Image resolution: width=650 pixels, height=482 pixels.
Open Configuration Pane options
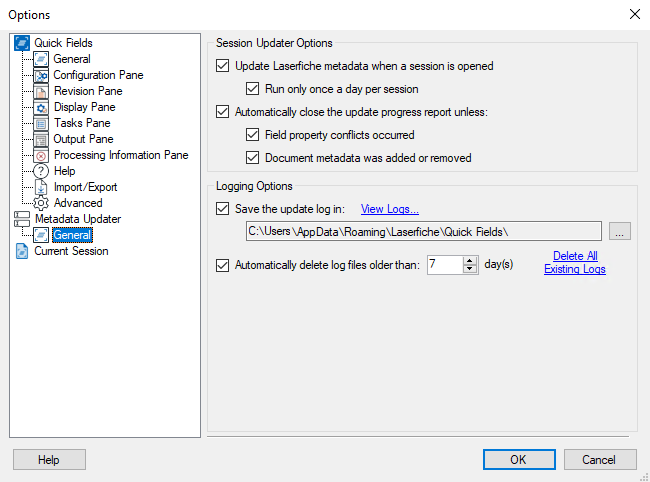98,75
